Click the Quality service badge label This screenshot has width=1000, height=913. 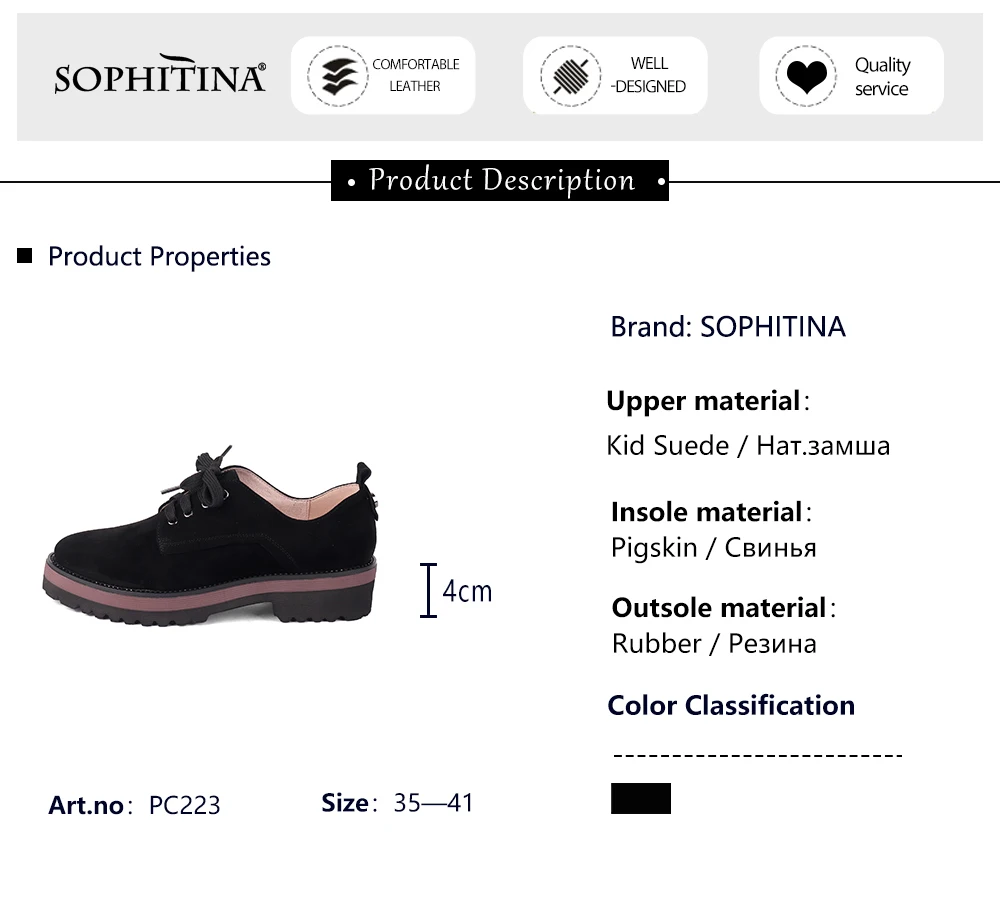(882, 77)
